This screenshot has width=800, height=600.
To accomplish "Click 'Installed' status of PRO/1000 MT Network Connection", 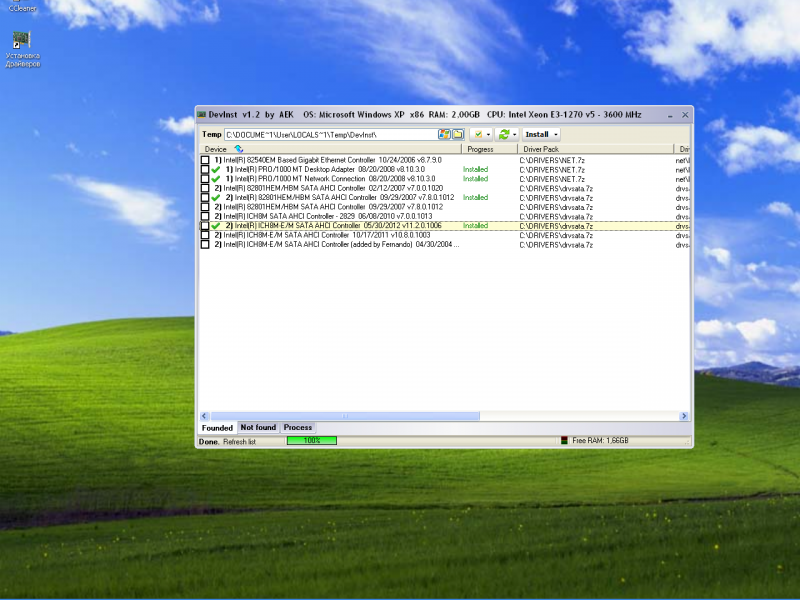I will pyautogui.click(x=476, y=179).
